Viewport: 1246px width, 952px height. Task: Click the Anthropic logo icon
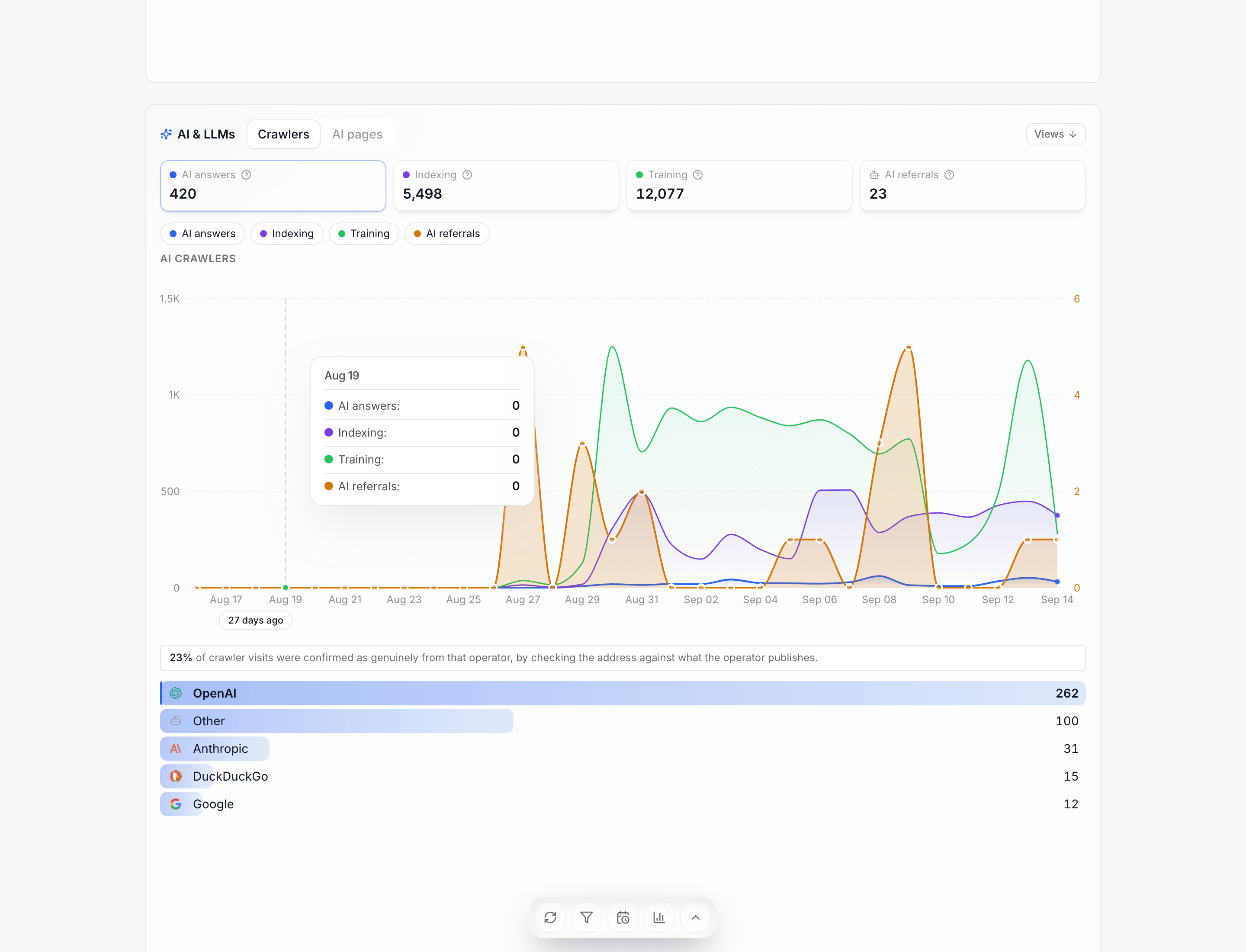176,749
